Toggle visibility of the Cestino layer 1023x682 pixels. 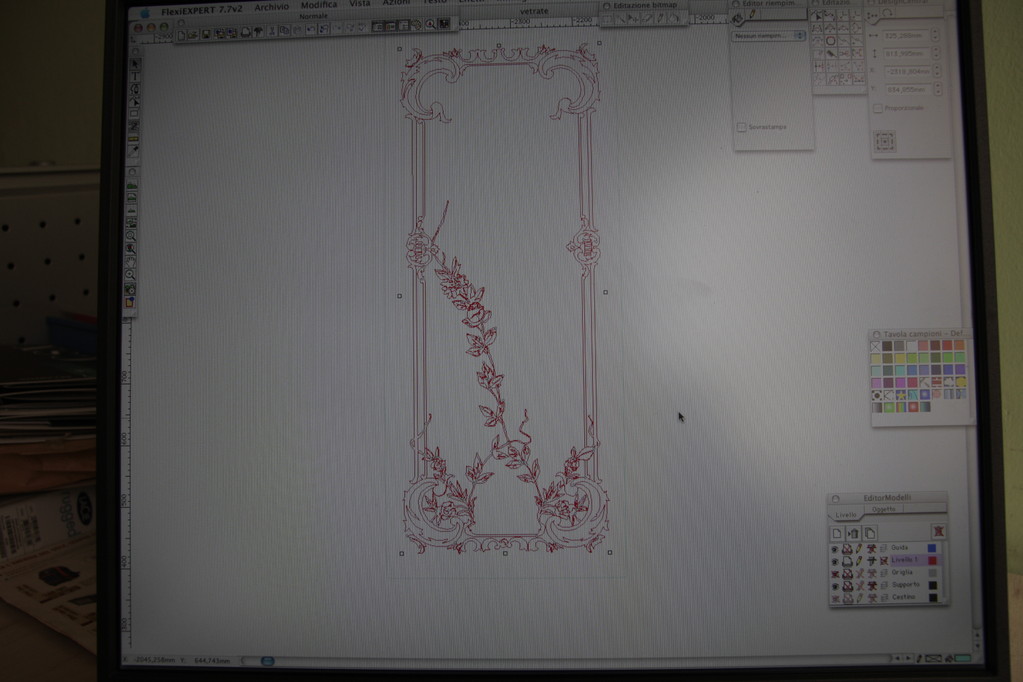(834, 599)
